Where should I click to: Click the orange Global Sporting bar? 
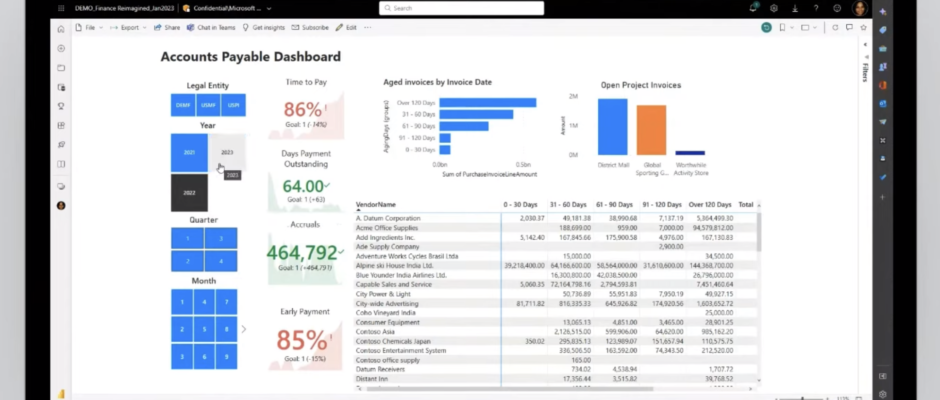[x=651, y=130]
